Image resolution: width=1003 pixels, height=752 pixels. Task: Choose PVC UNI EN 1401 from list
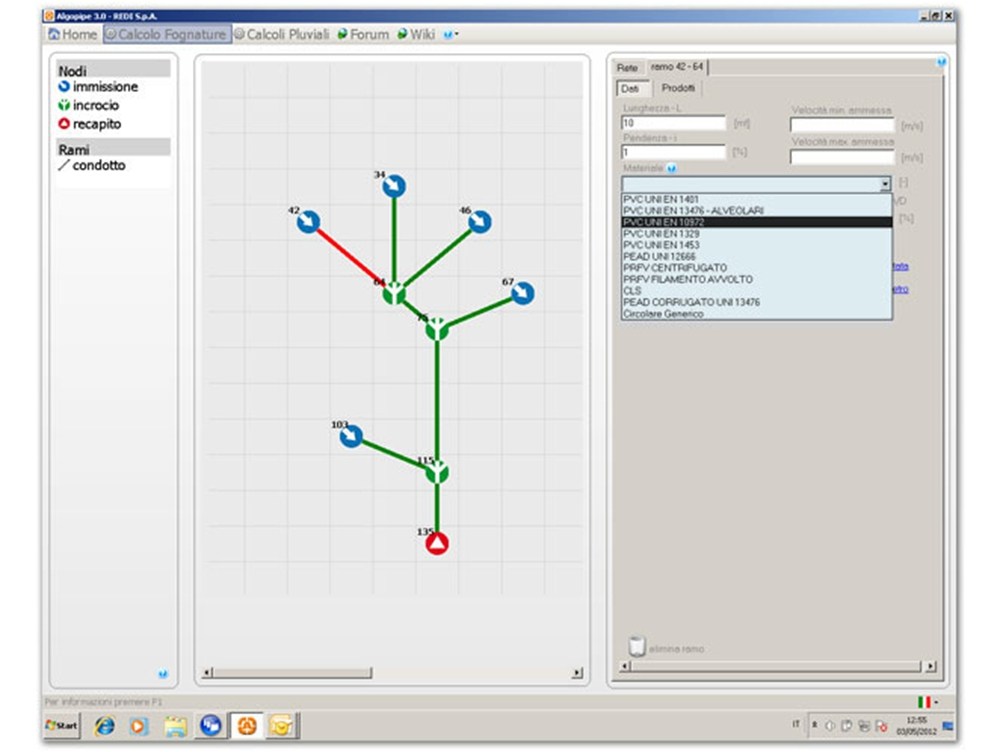[662, 199]
